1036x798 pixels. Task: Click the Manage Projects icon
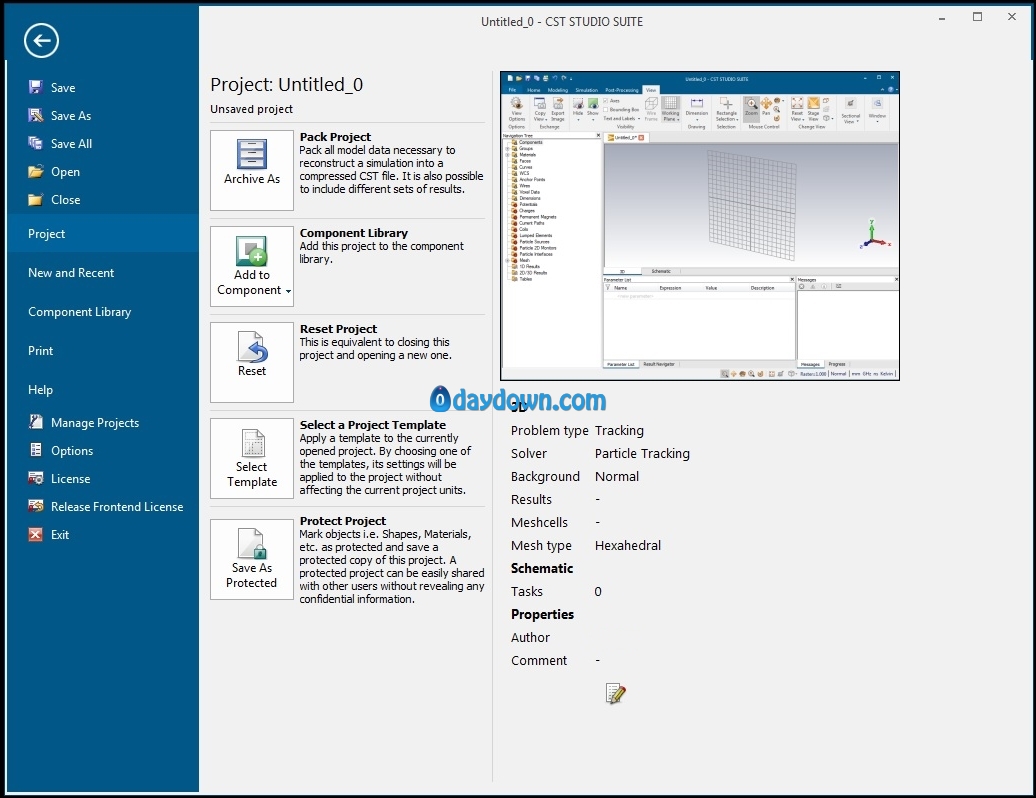pos(36,422)
